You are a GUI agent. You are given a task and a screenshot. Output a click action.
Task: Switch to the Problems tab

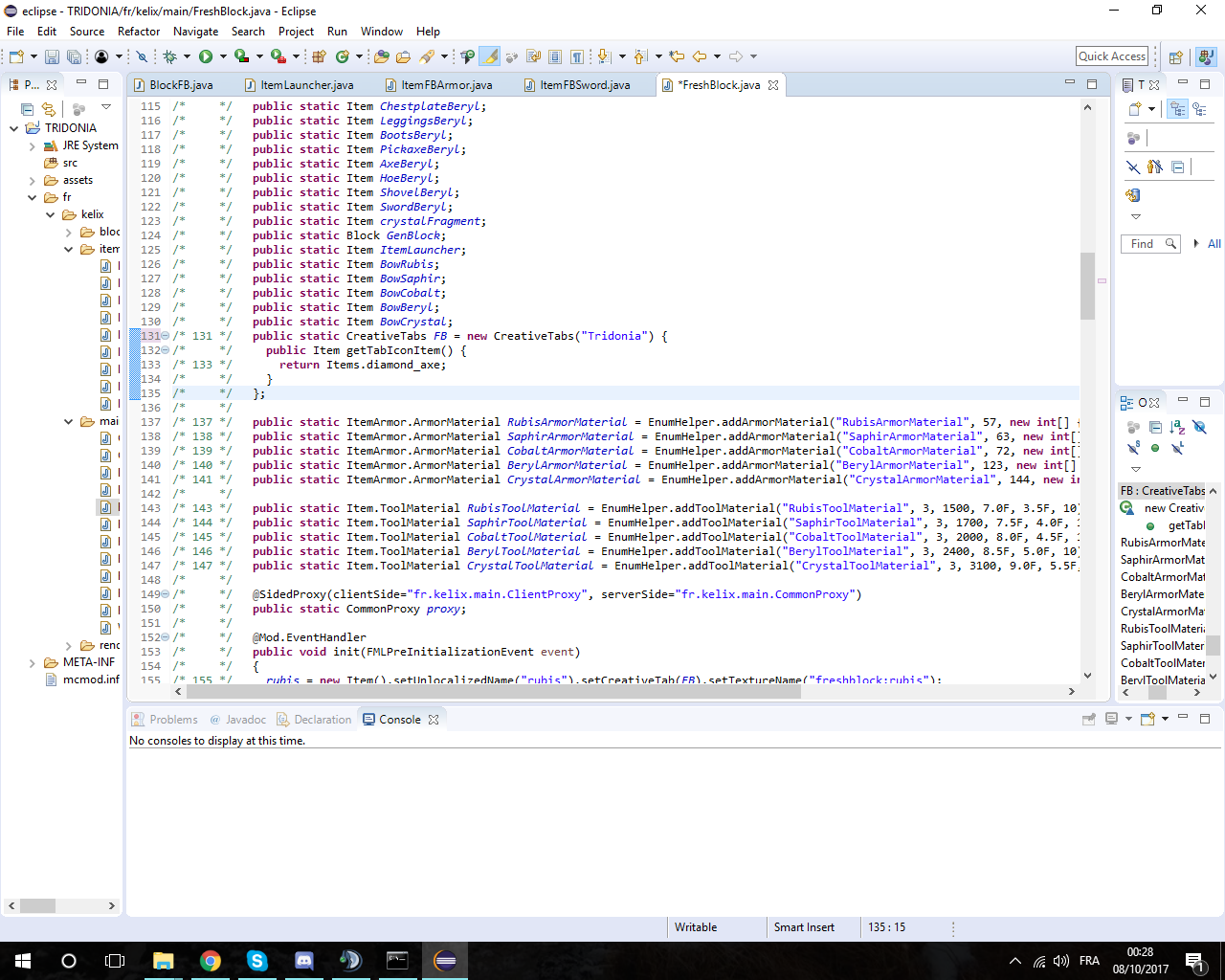click(165, 720)
